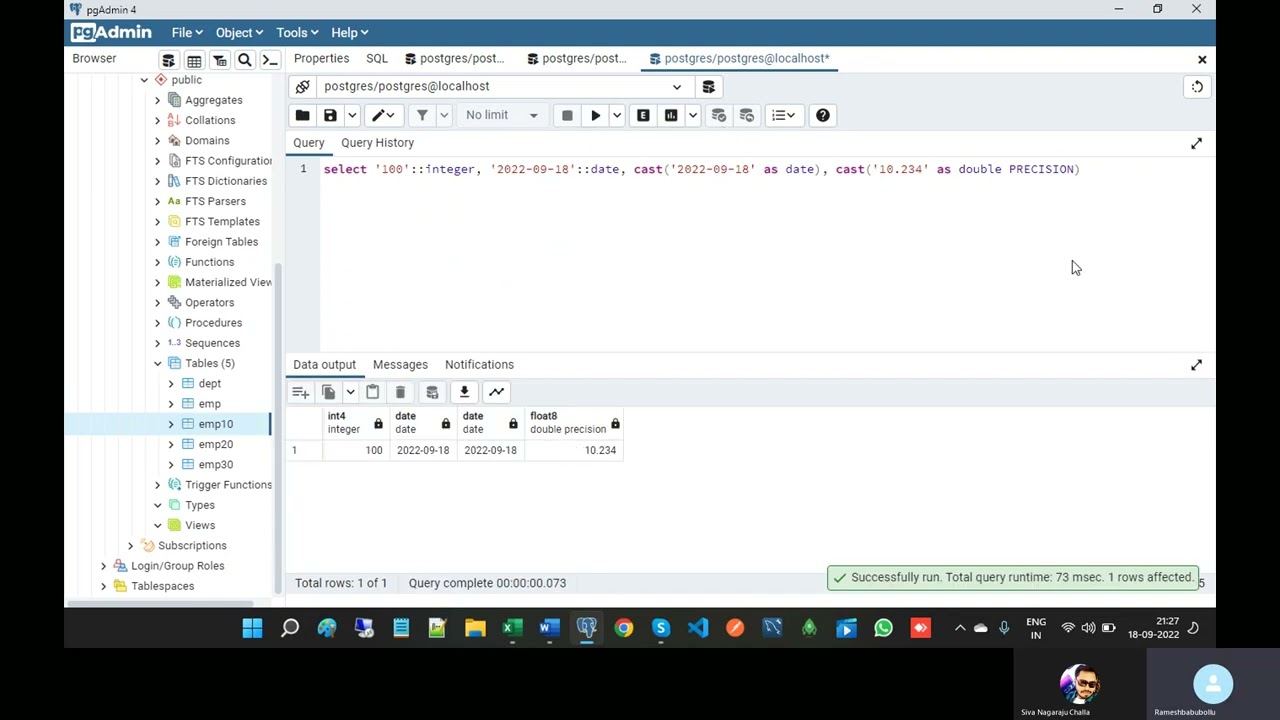This screenshot has height=720, width=1280.
Task: Launch the PSQL Tool terminal icon
Action: click(269, 60)
